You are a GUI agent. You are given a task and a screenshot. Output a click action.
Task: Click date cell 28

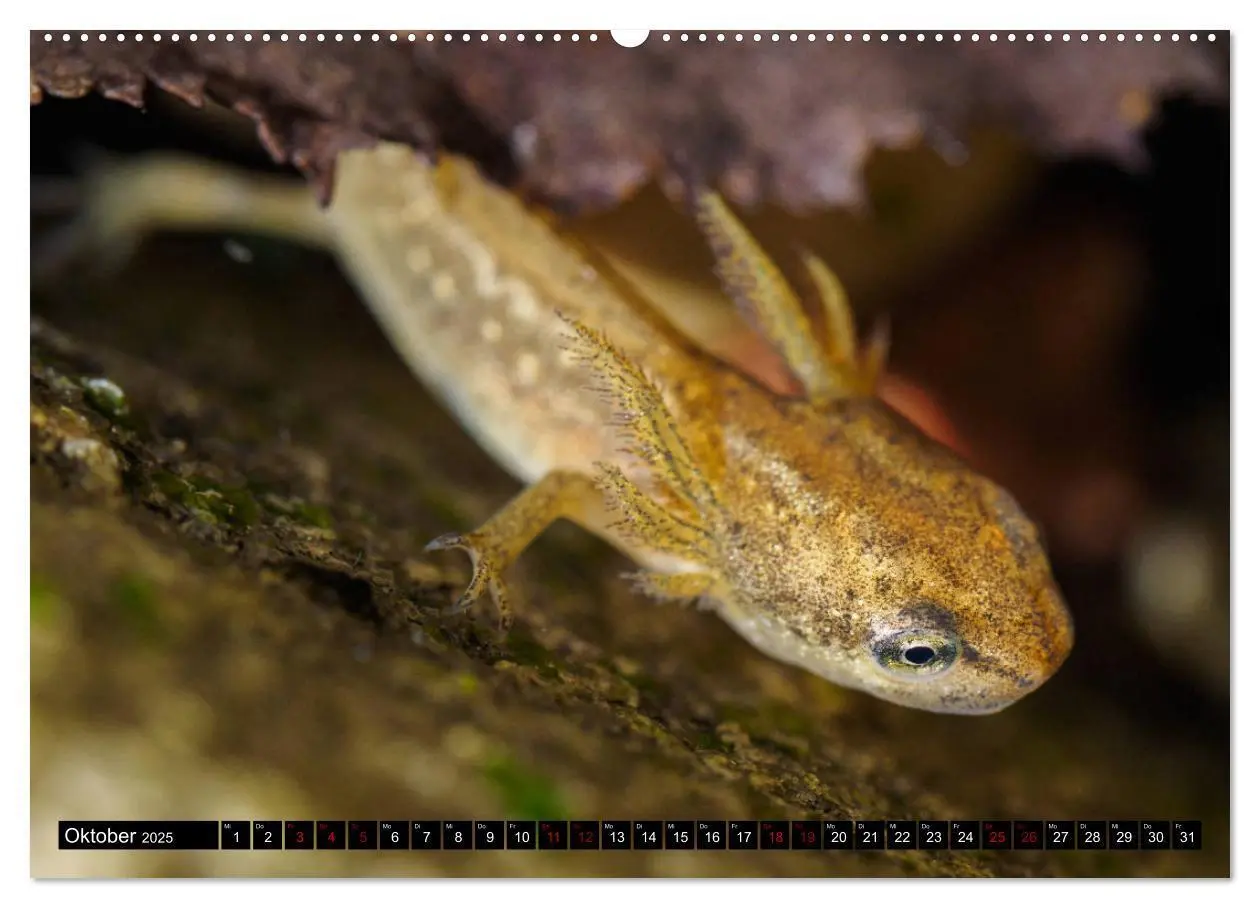pos(1091,836)
